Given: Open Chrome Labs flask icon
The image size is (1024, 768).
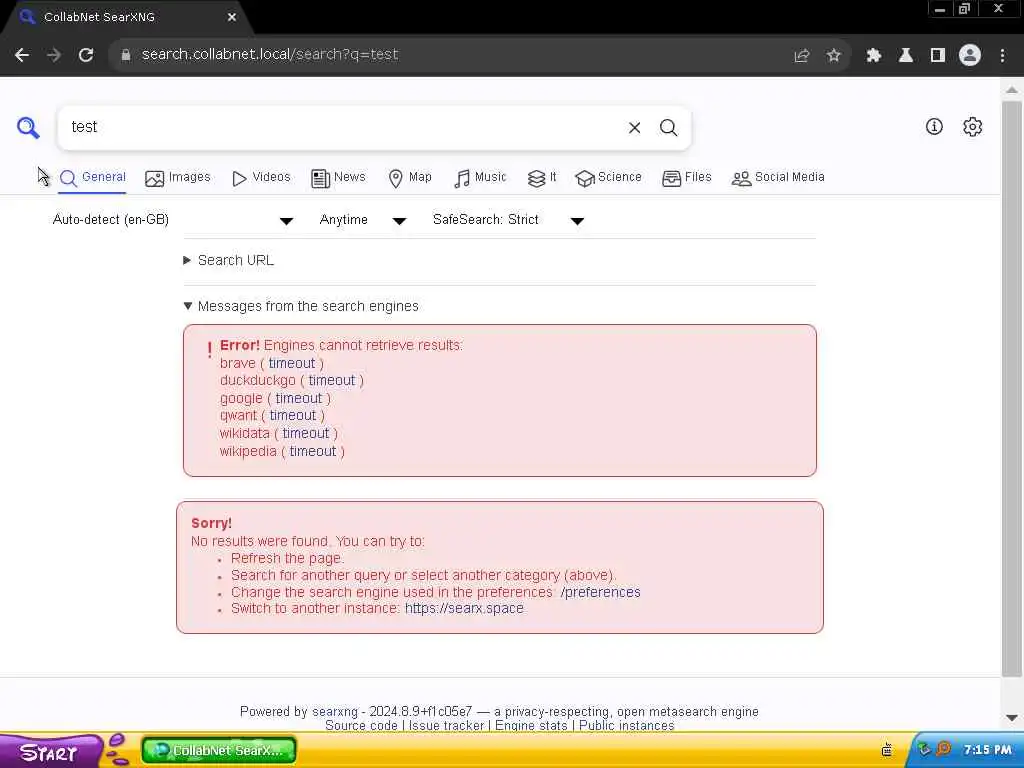Looking at the screenshot, I should pyautogui.click(x=905, y=56).
